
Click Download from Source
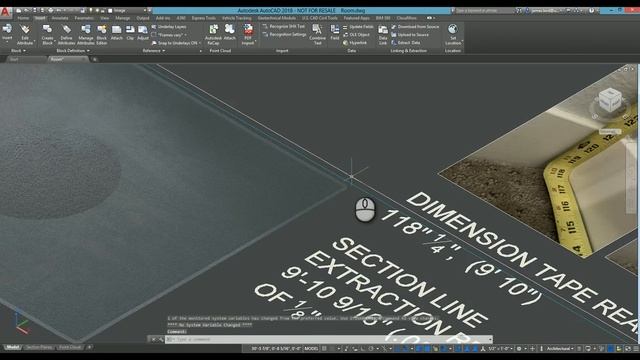(x=415, y=27)
